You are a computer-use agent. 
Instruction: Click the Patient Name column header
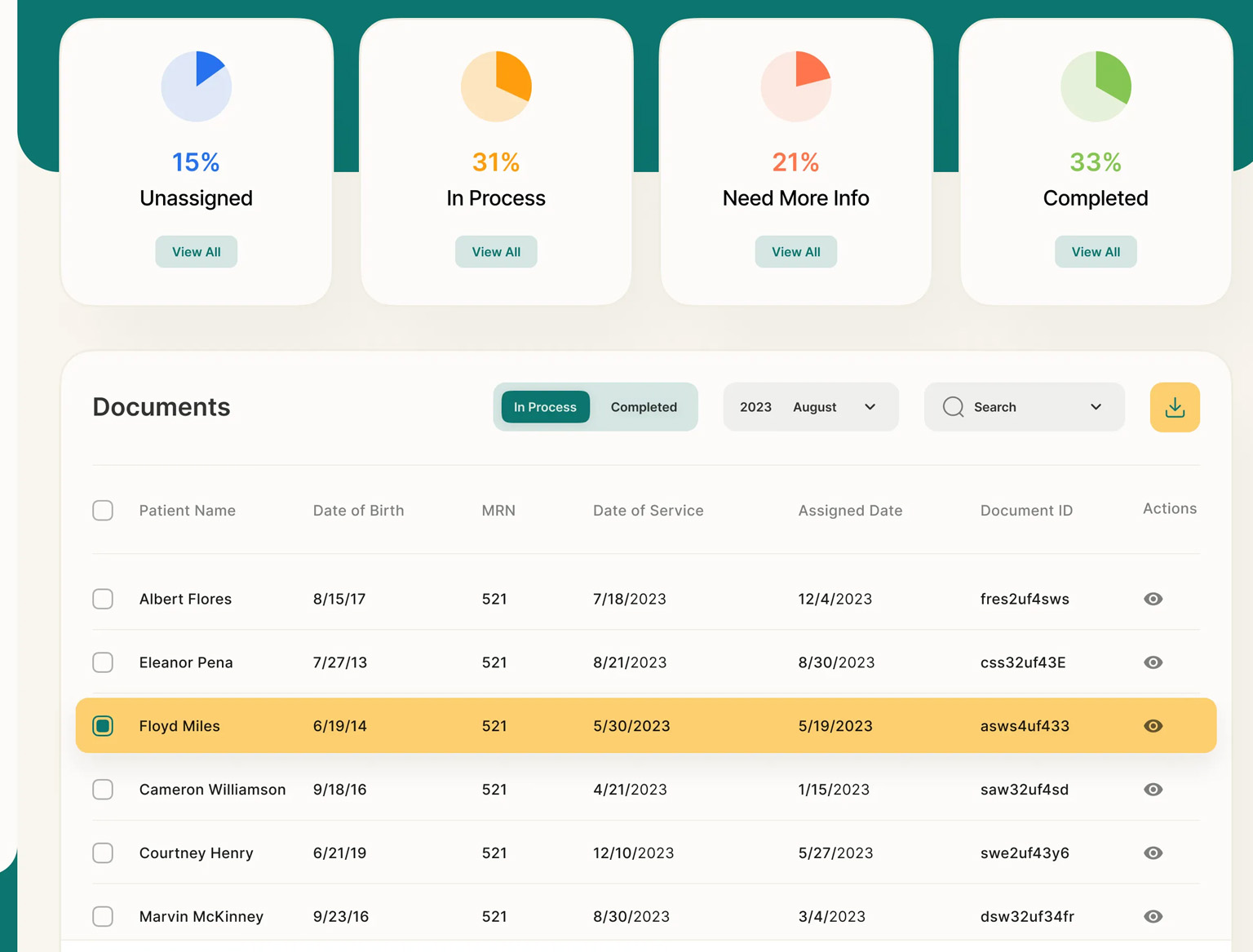[x=188, y=511]
